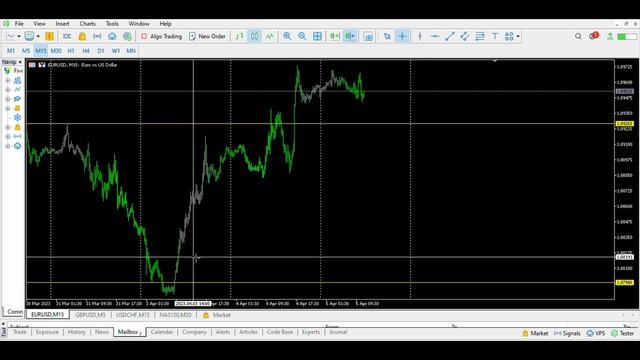Switch timeframe to M30
This screenshot has height=360, width=640.
coord(56,51)
